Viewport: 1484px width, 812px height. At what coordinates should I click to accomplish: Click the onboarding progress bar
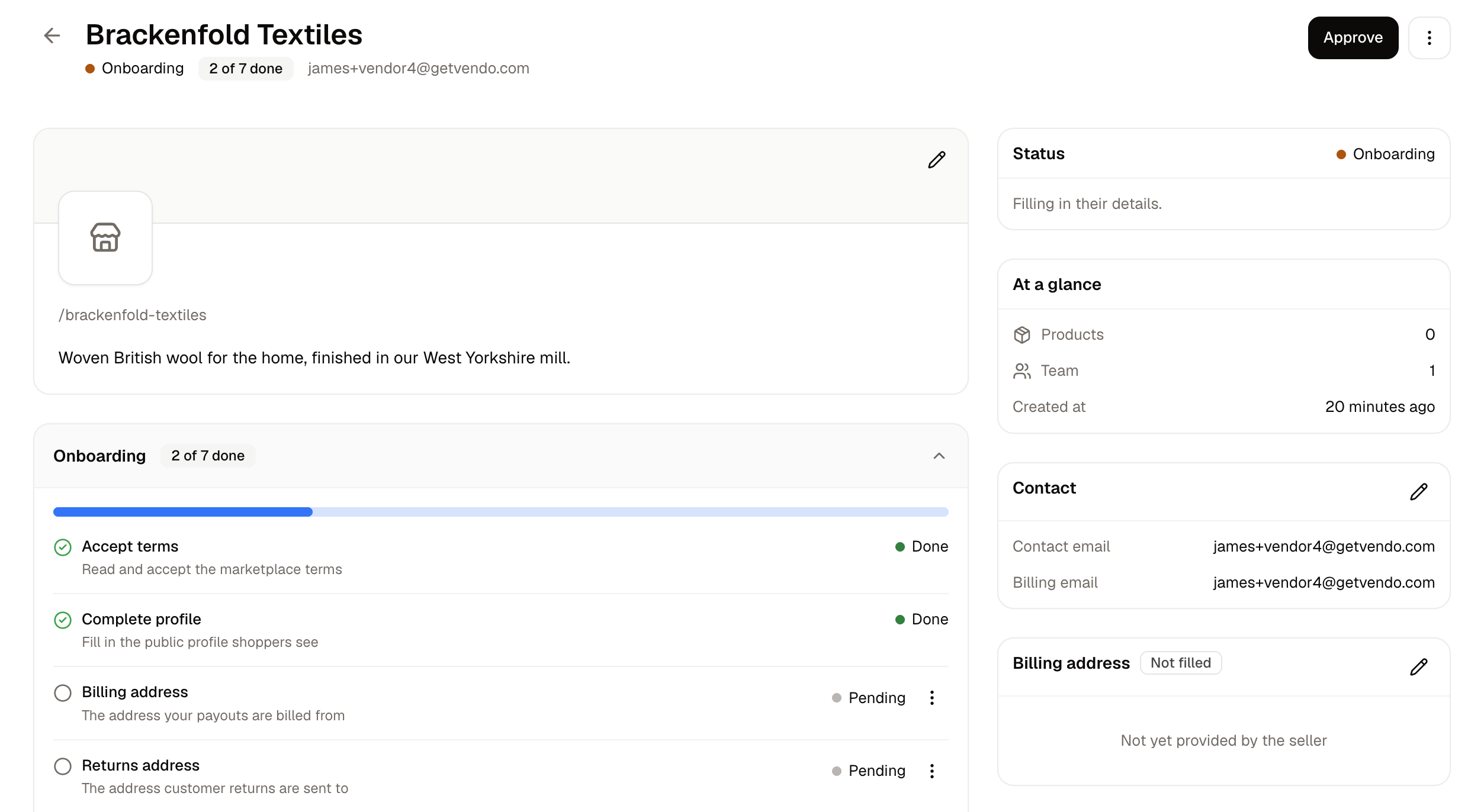500,512
